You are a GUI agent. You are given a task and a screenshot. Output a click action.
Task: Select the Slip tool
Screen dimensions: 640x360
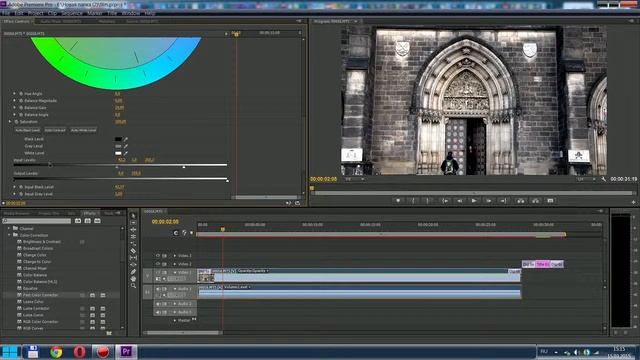point(133,258)
